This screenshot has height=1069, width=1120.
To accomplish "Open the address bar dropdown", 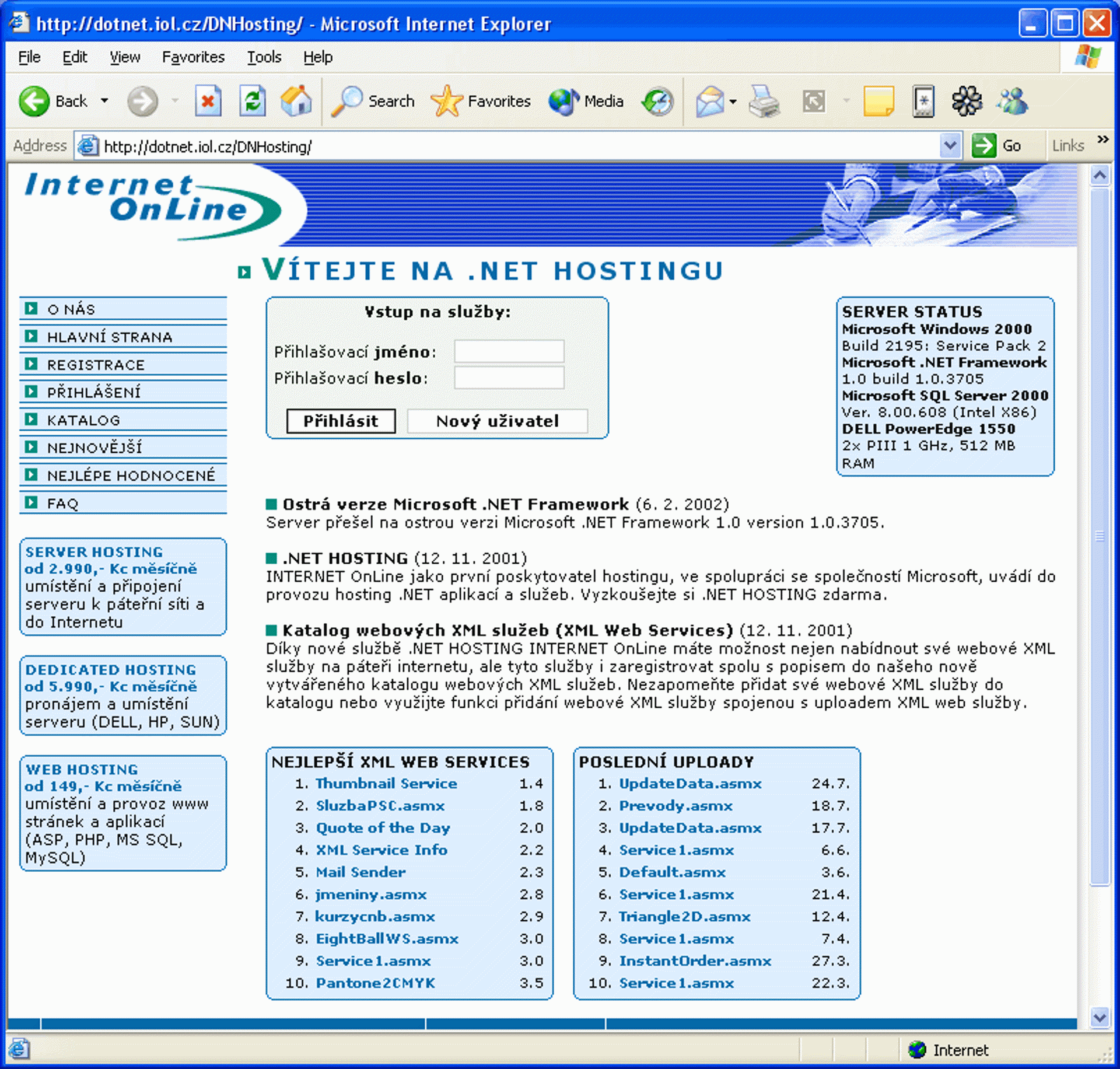I will (x=950, y=145).
